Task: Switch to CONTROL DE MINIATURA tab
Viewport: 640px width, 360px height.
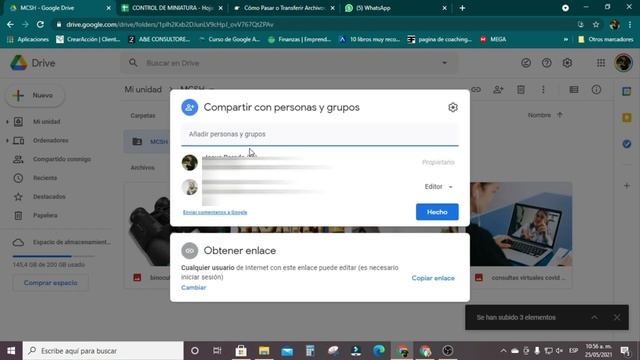Action: (172, 8)
